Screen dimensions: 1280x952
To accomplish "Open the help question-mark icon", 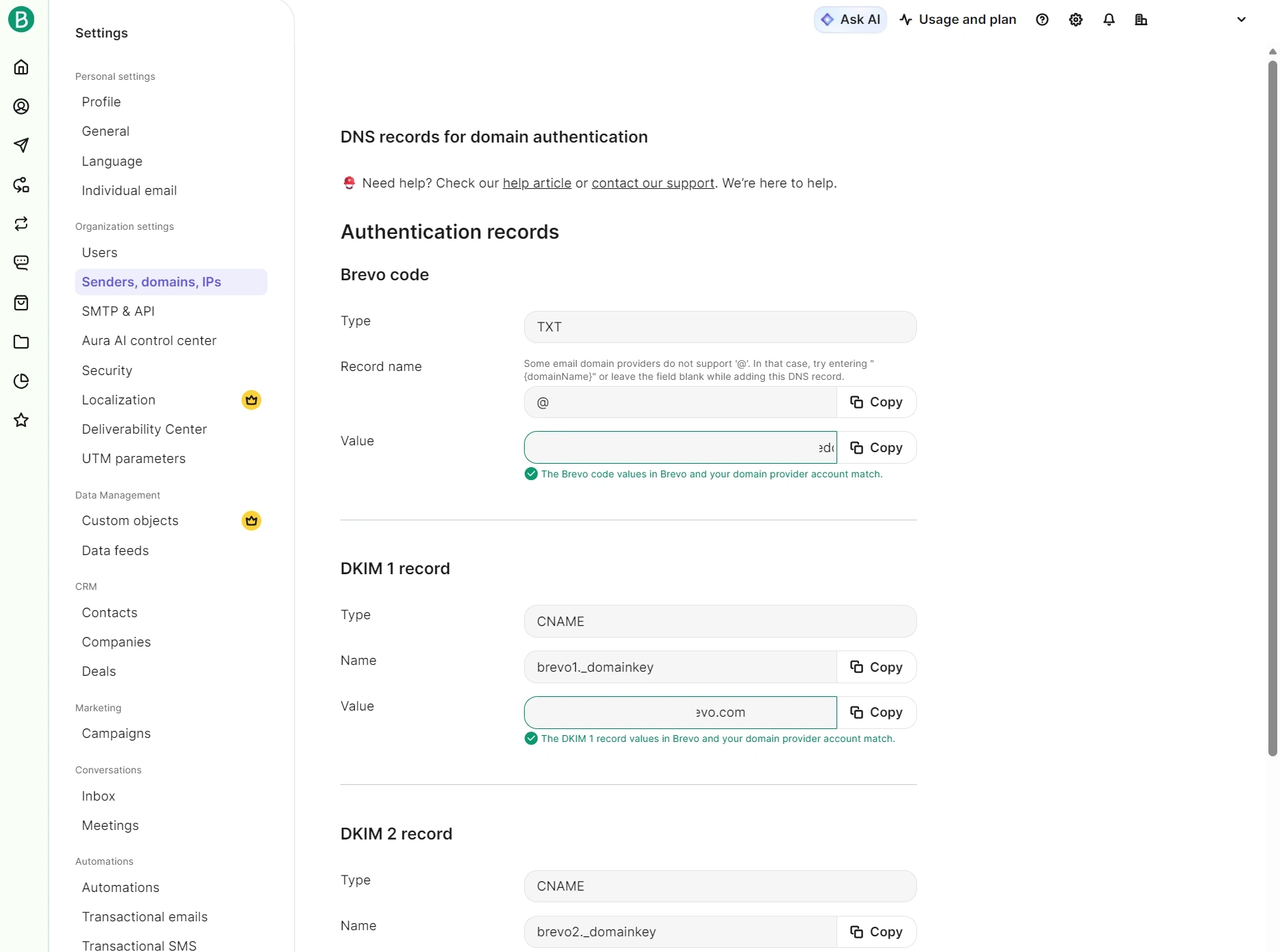I will [x=1042, y=20].
